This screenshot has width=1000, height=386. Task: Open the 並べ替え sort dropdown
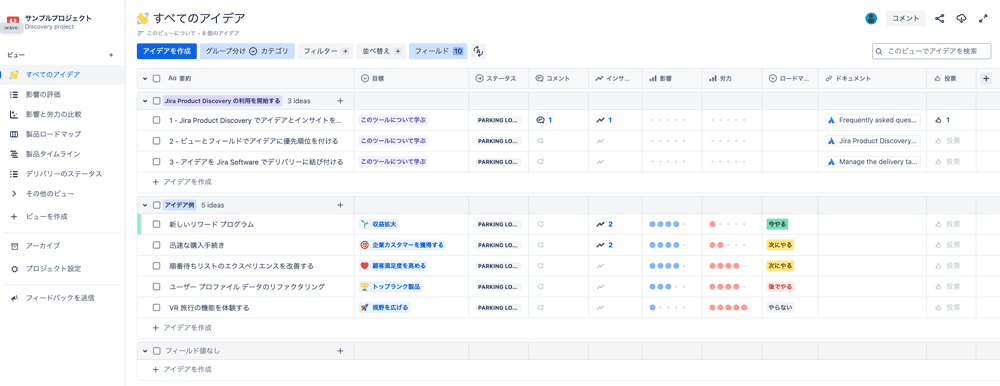381,51
